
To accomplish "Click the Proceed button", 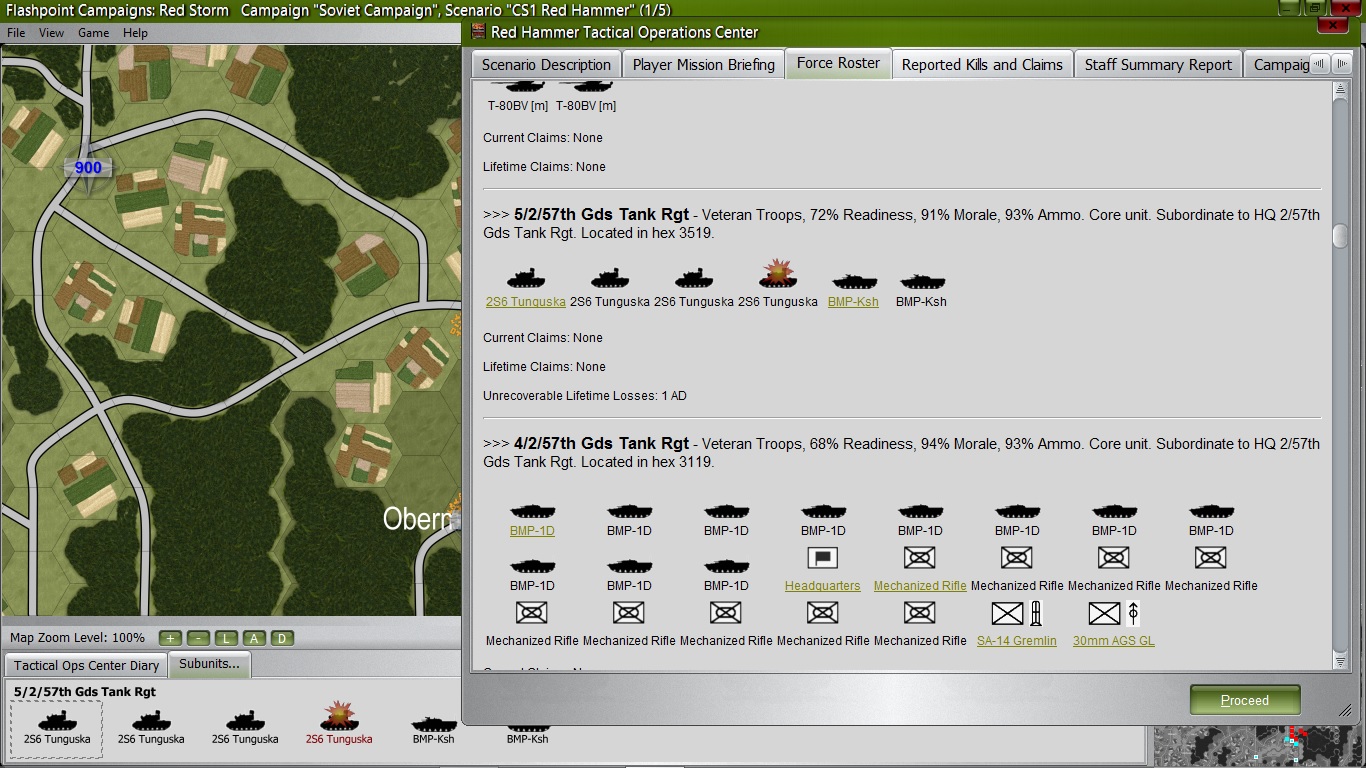I will (1245, 700).
